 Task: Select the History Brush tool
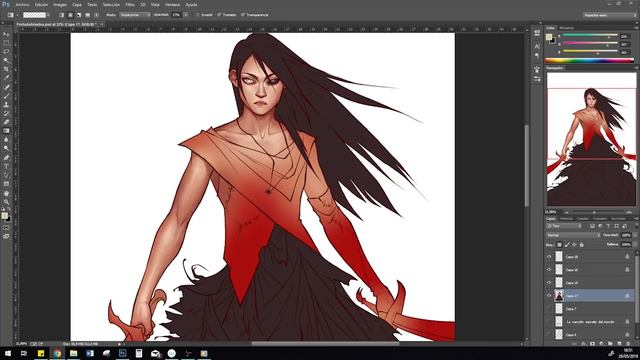click(x=6, y=113)
